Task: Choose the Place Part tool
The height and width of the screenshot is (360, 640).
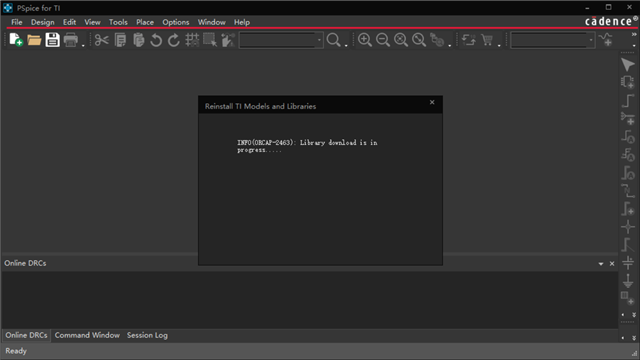Action: coord(628,82)
